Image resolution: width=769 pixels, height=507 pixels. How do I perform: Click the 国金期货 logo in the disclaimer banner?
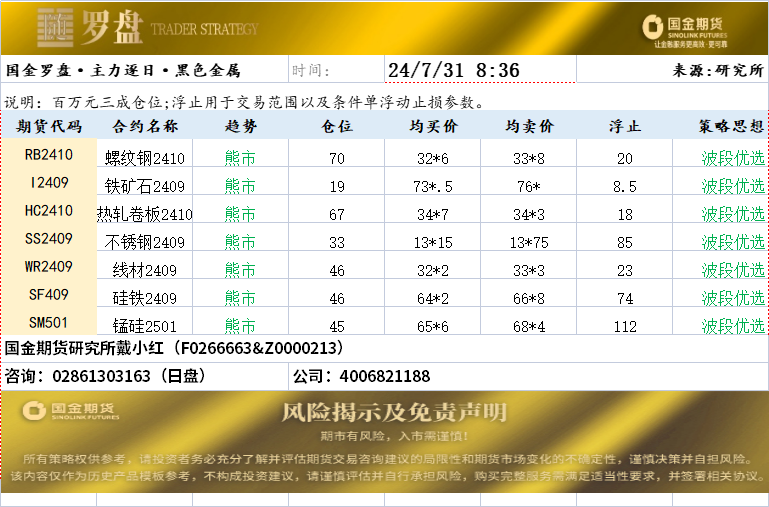(71, 410)
